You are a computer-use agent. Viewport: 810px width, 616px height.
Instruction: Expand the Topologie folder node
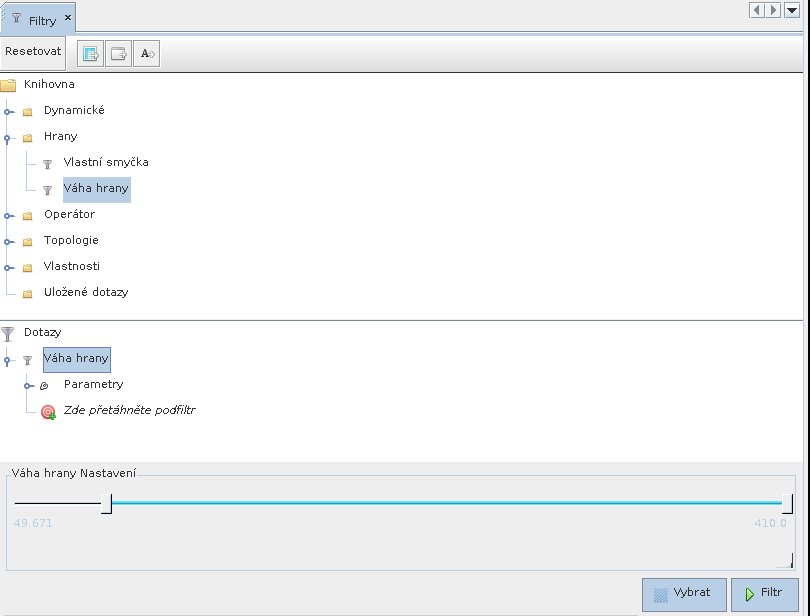pos(7,242)
